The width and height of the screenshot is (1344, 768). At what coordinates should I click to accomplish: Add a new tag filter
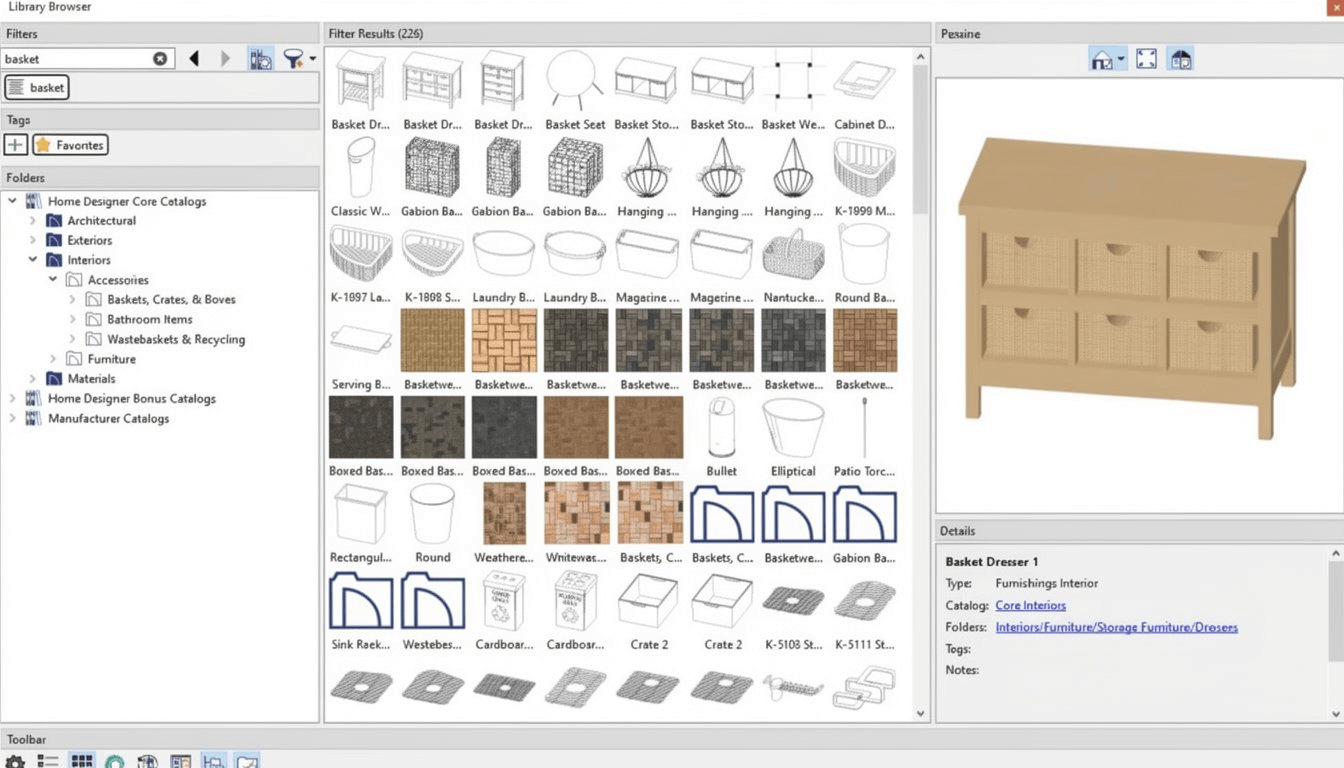(15, 145)
